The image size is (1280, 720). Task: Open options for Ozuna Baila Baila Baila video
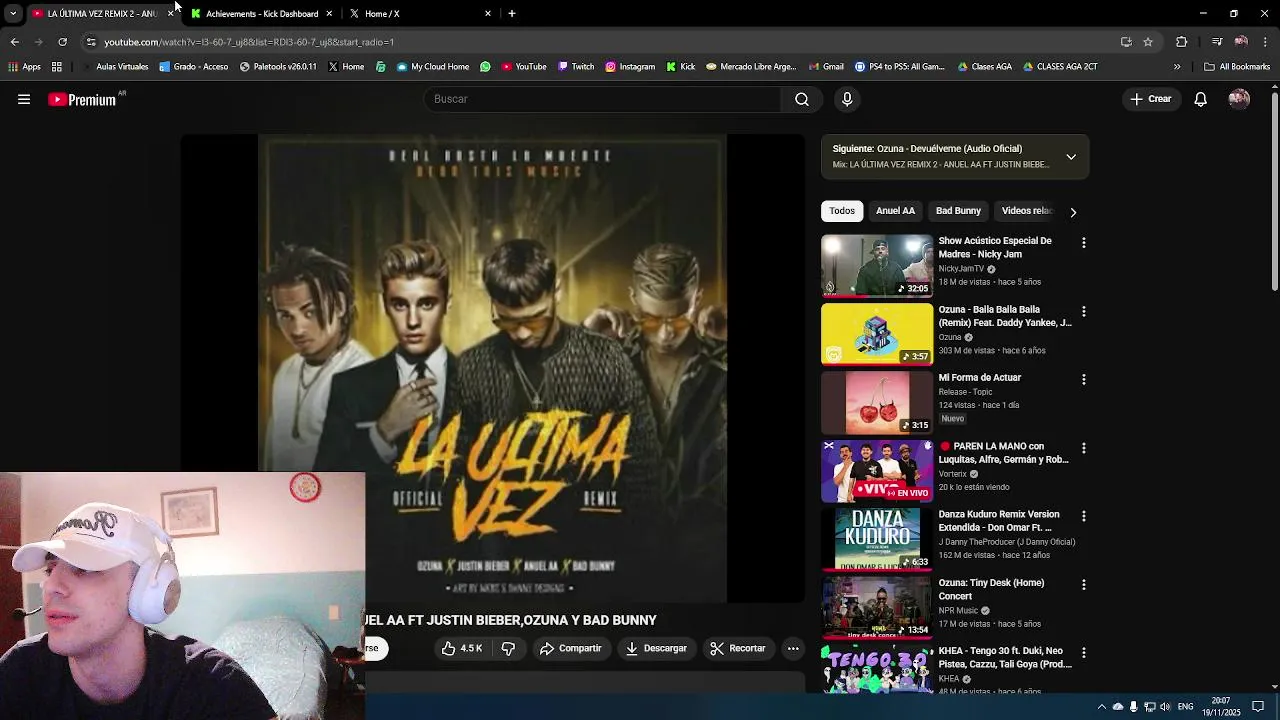[x=1083, y=312]
